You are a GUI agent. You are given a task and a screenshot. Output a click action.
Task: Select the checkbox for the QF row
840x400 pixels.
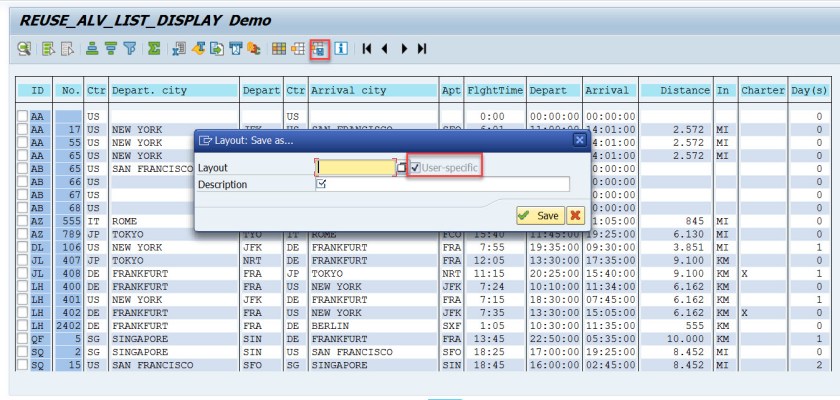22,339
